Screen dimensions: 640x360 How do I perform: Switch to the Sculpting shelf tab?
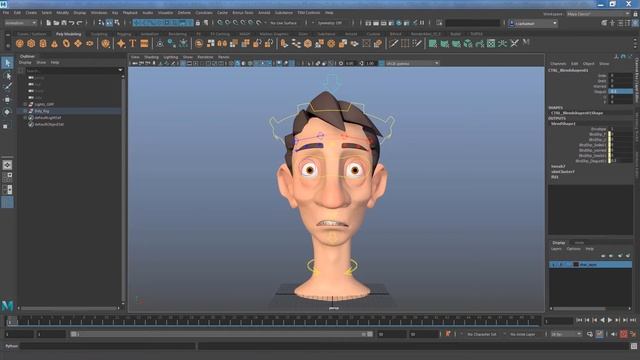point(99,34)
